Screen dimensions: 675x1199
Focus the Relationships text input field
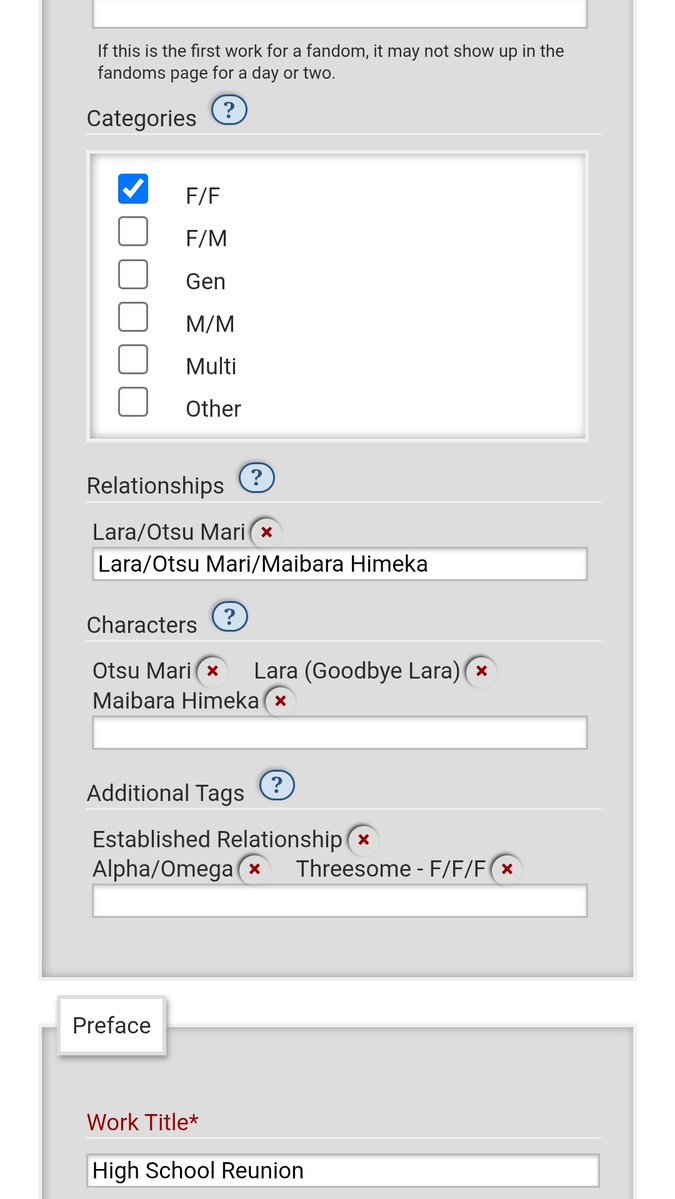click(339, 564)
